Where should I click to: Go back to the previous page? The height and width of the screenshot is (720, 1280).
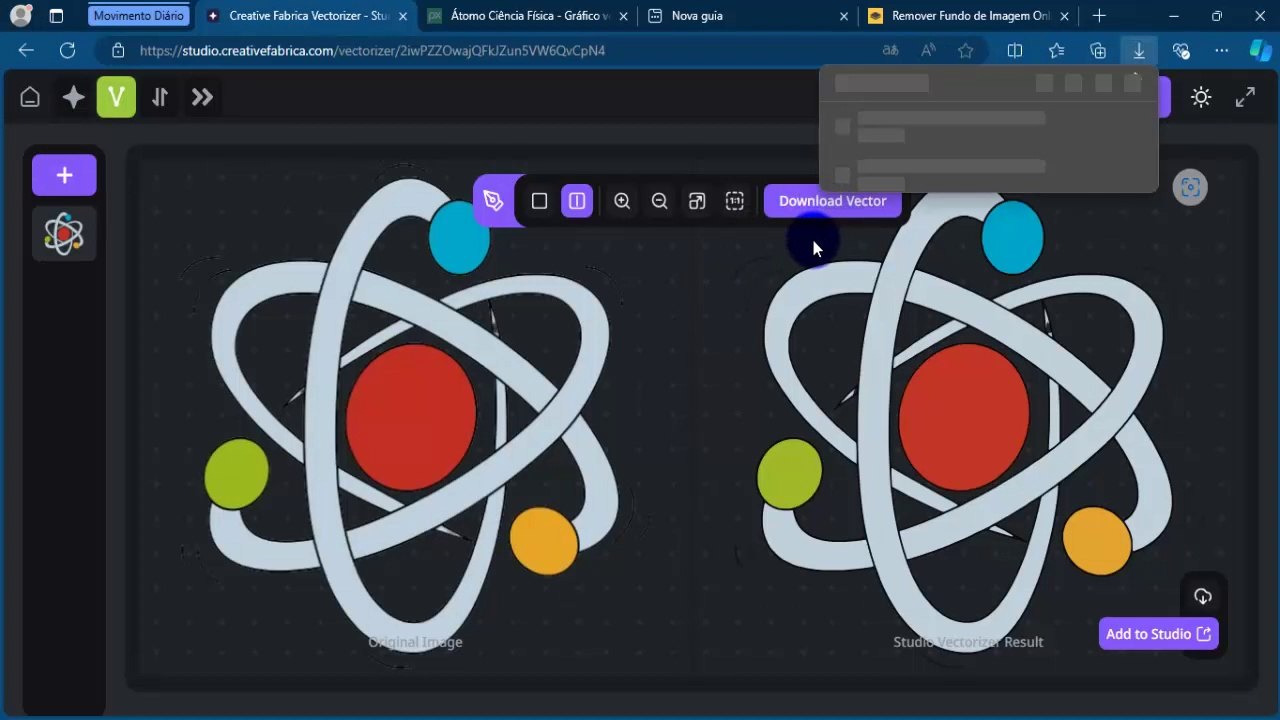click(x=26, y=51)
